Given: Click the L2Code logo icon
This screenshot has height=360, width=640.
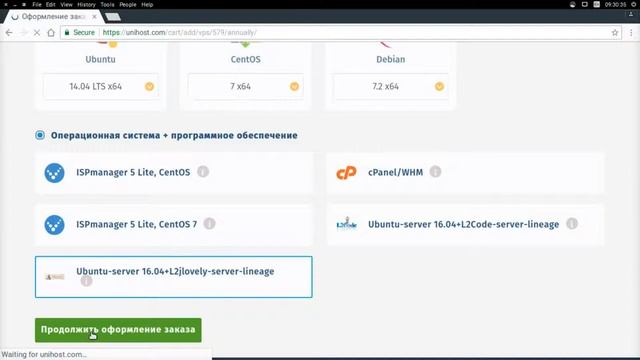Looking at the screenshot, I should (347, 224).
